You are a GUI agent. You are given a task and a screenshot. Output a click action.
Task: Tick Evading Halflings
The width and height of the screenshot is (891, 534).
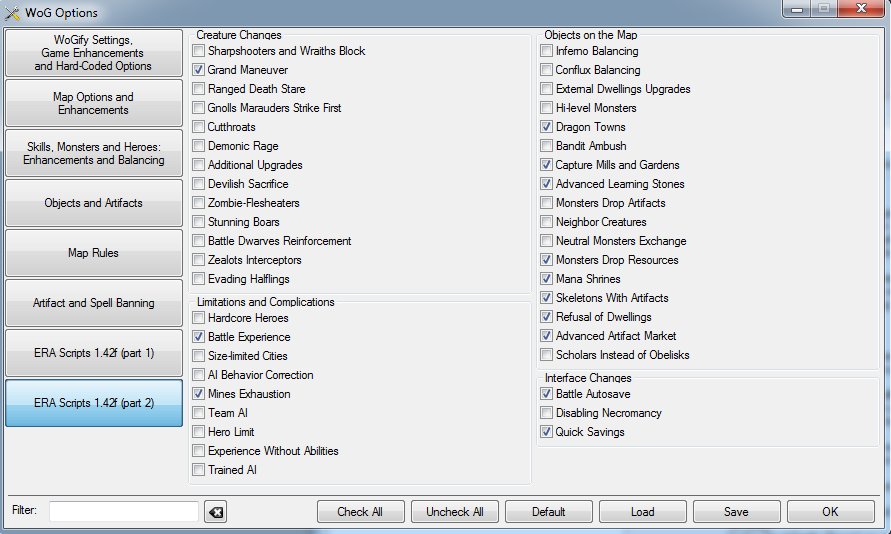click(198, 279)
